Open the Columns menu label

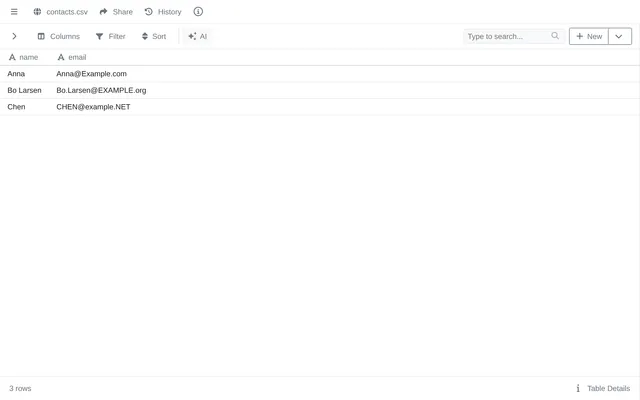[65, 36]
